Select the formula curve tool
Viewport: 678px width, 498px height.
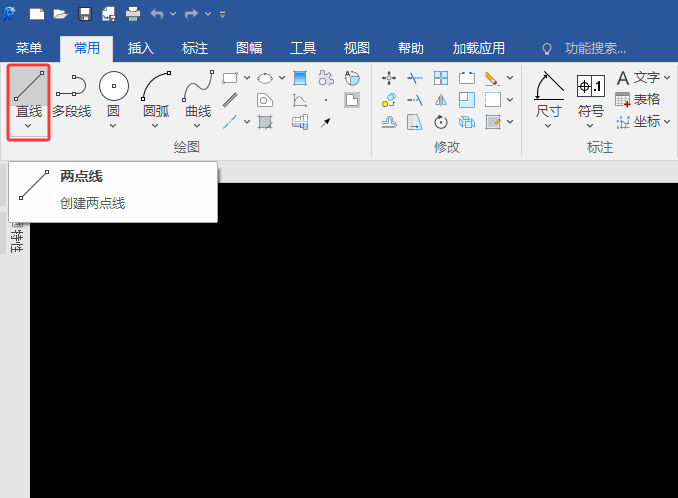300,100
